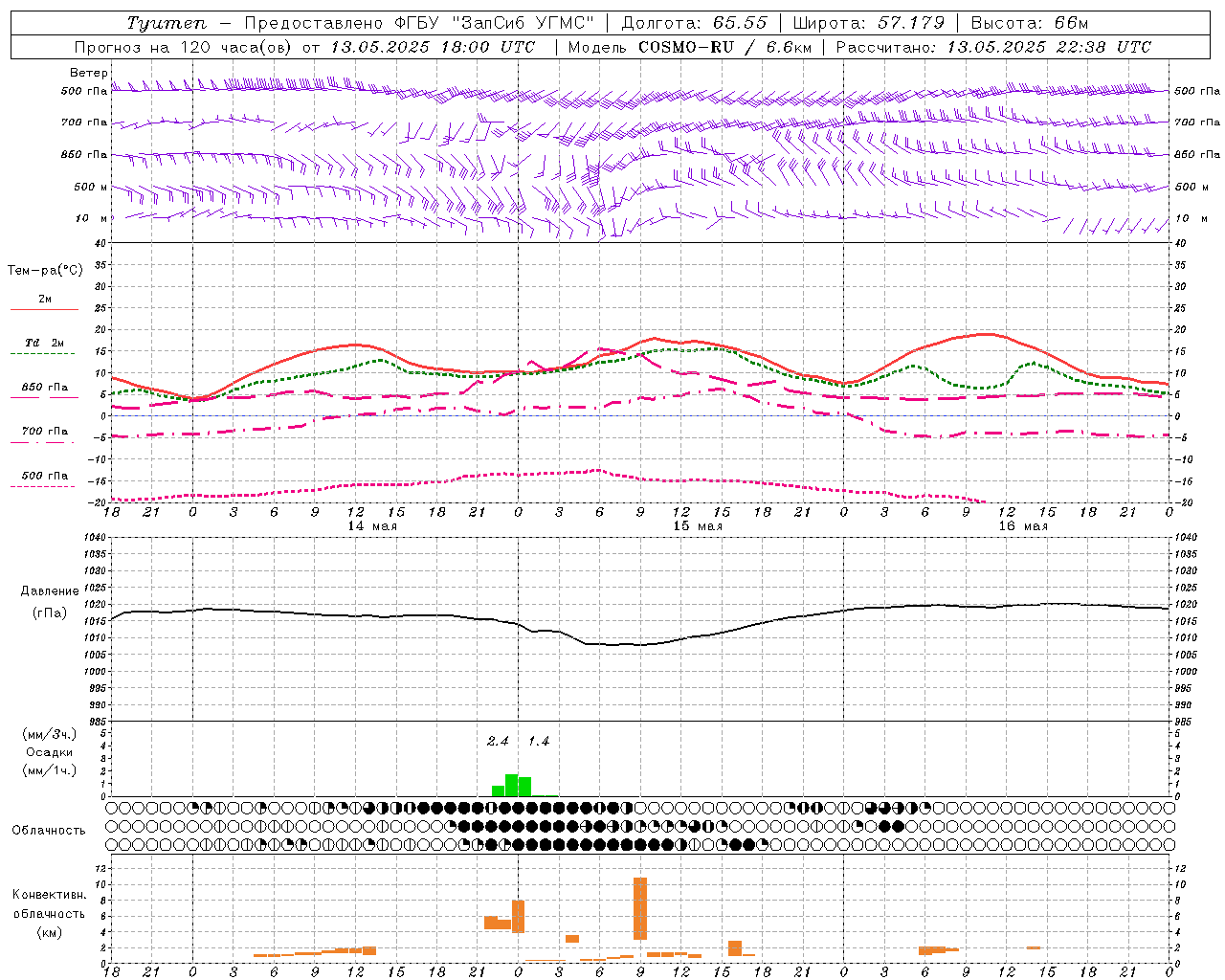
Task: Click the (мм/1ч.) precipitation unit label
Action: (x=50, y=770)
